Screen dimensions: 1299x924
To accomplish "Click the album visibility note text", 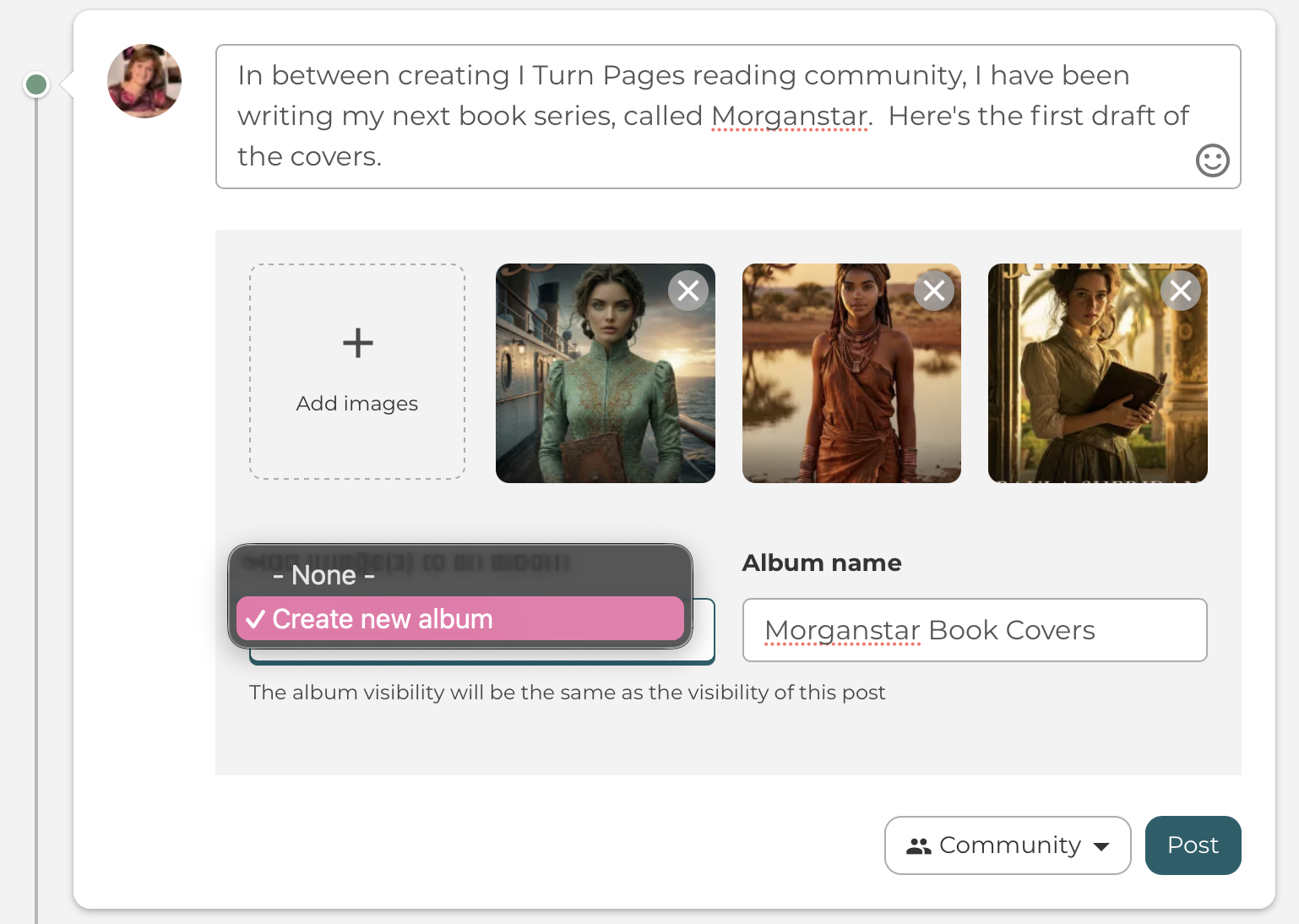I will coord(567,693).
